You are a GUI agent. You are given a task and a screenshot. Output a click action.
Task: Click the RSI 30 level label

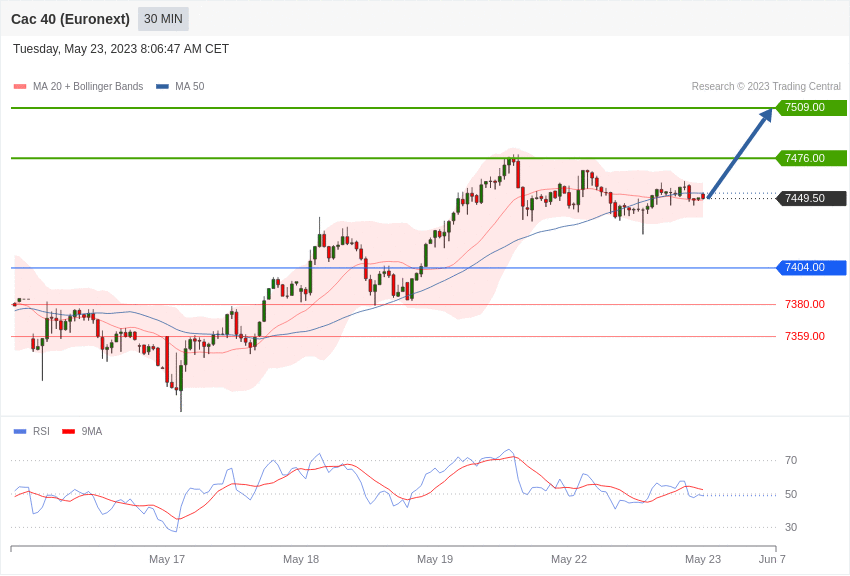click(790, 527)
